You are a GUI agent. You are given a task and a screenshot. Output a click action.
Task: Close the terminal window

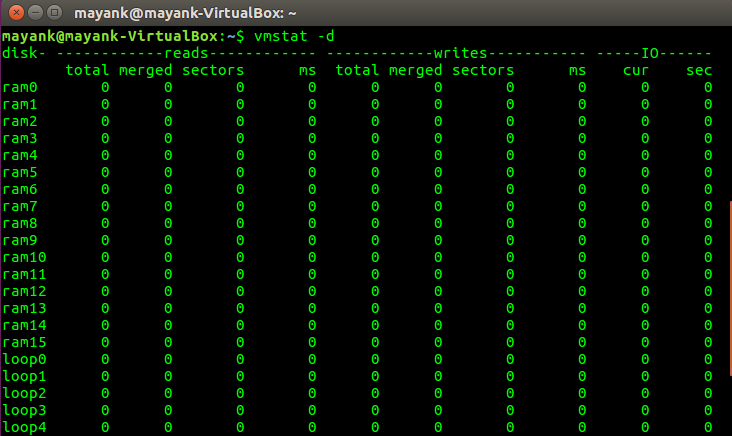click(x=16, y=13)
